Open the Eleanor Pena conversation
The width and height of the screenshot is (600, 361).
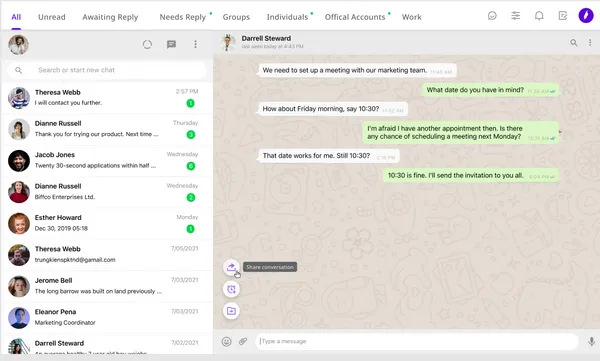pos(107,318)
